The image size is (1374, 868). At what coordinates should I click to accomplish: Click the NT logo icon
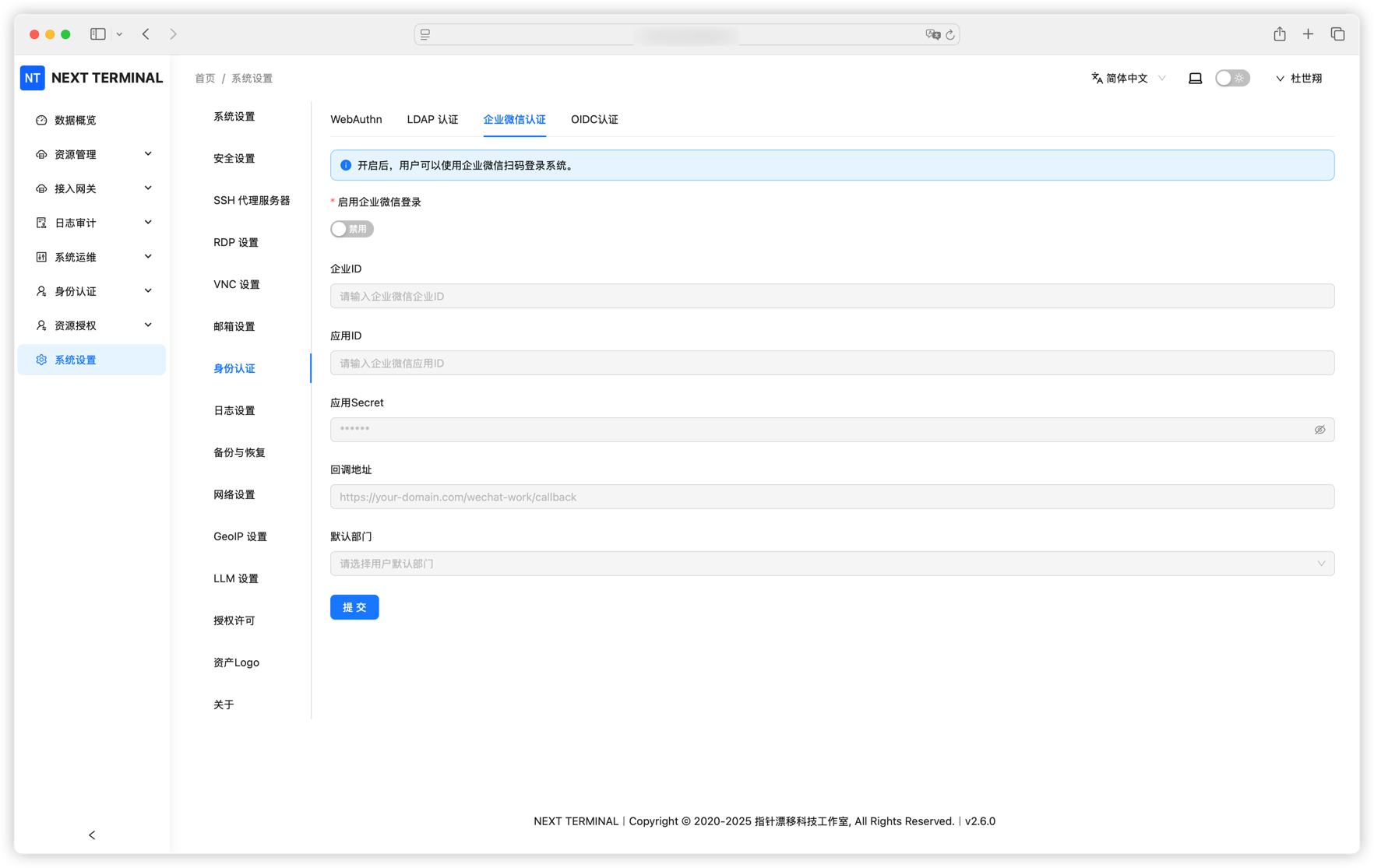pyautogui.click(x=33, y=78)
